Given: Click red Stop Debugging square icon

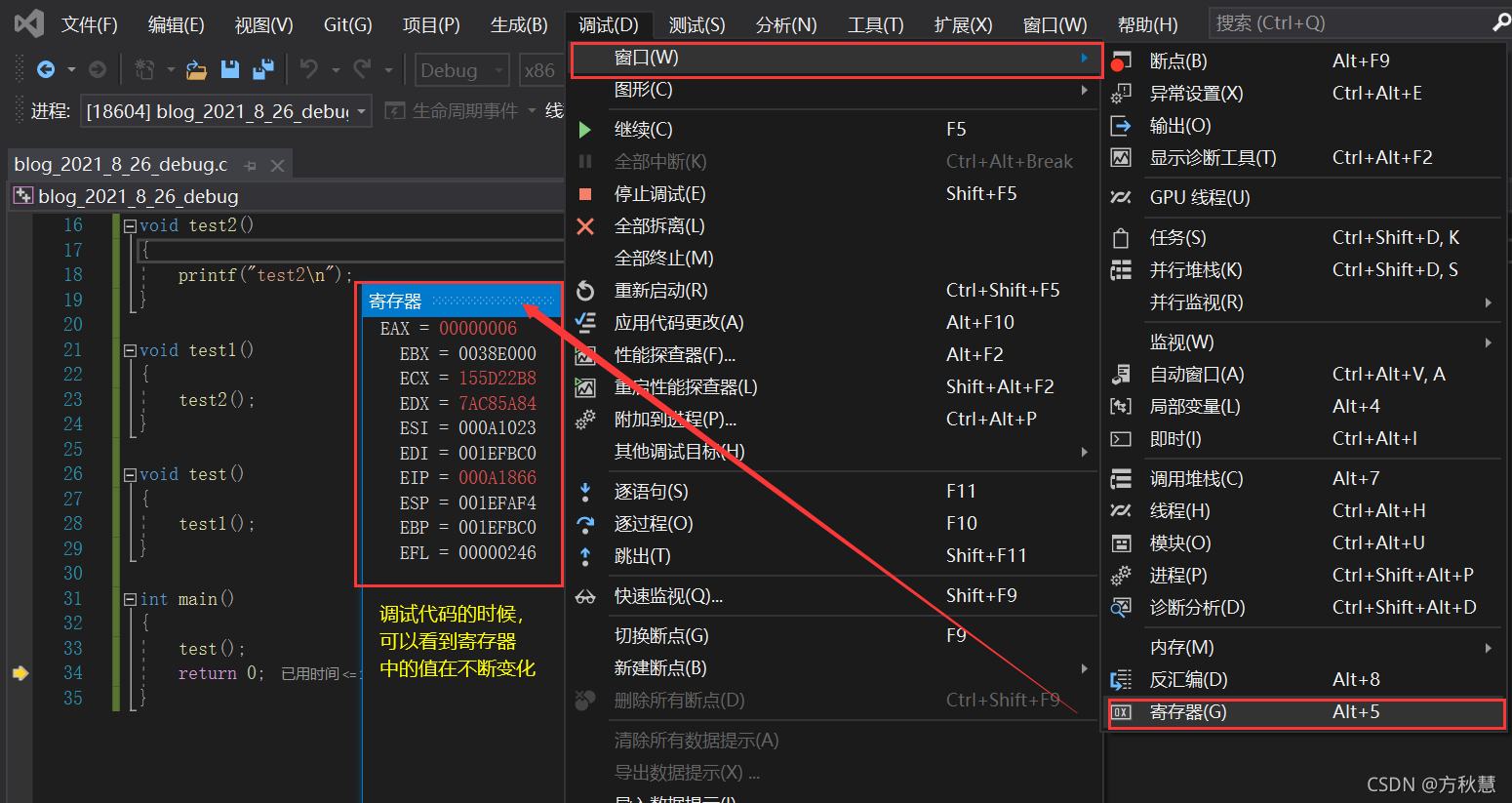Looking at the screenshot, I should (x=585, y=194).
